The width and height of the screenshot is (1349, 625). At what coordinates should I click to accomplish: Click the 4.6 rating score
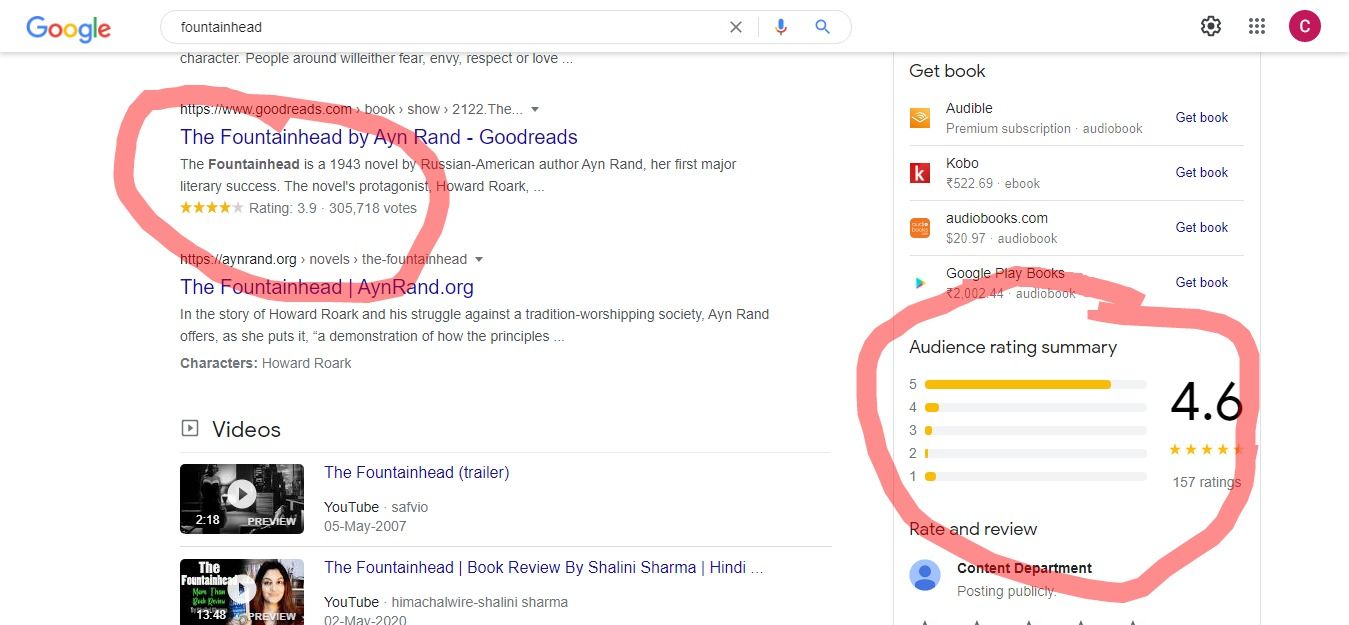[x=1206, y=402]
